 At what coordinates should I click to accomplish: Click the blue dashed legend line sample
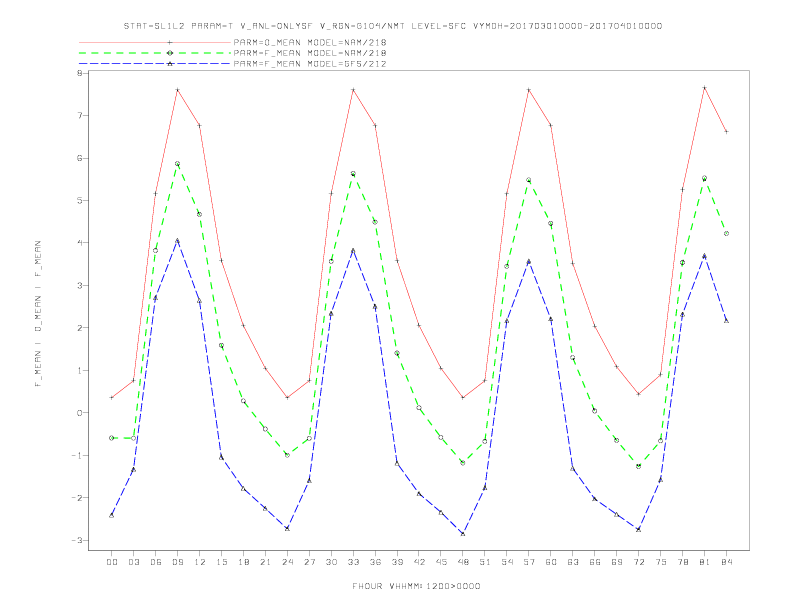pyautogui.click(x=155, y=64)
